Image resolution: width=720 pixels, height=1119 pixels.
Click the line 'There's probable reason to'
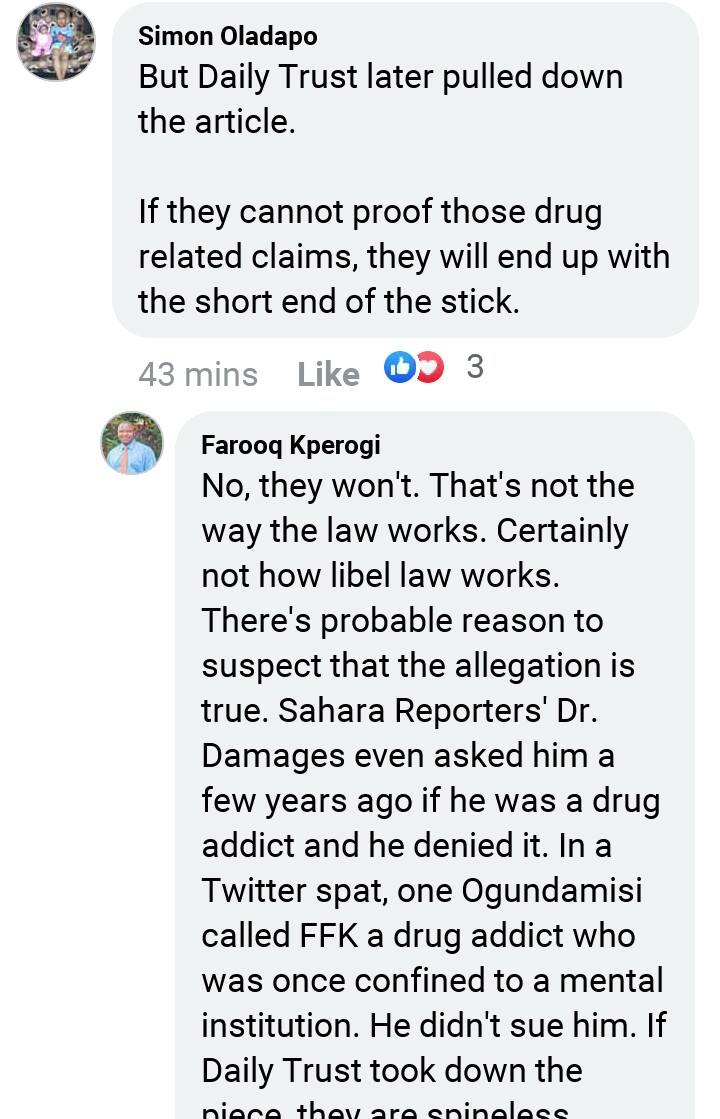click(x=402, y=621)
